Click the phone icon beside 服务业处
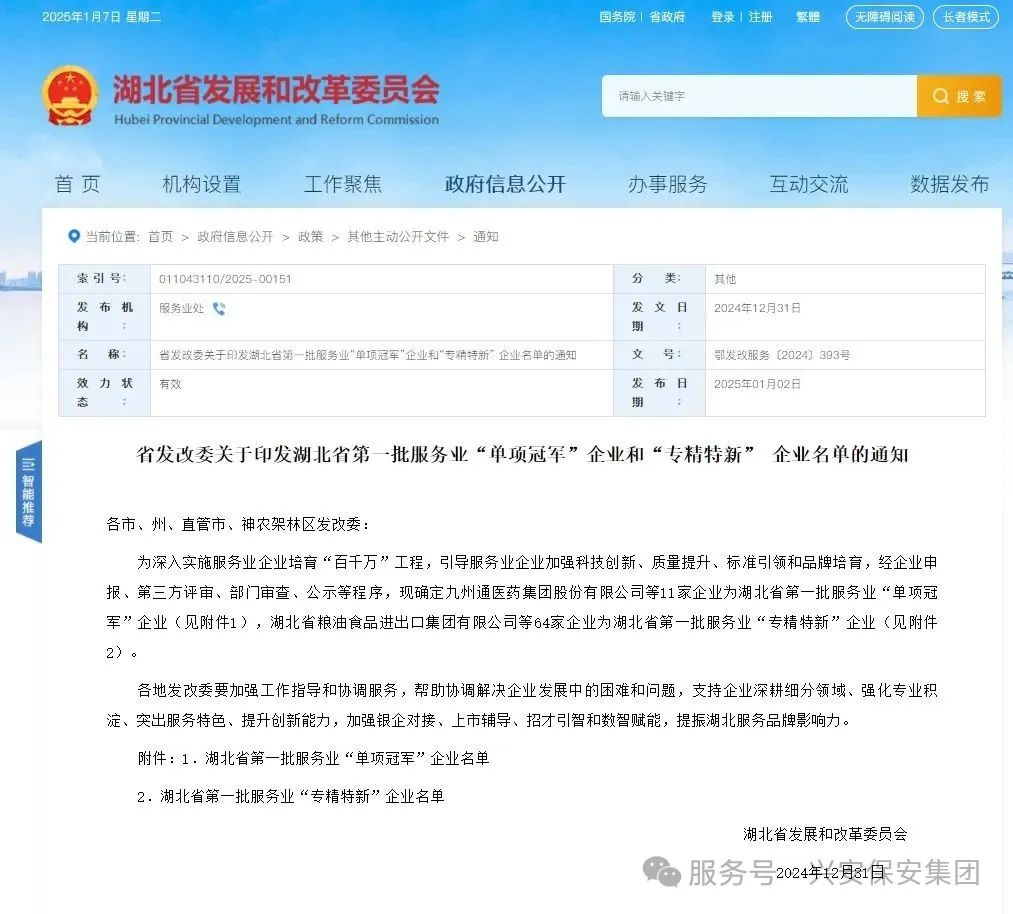The height and width of the screenshot is (914, 1013). pyautogui.click(x=219, y=309)
